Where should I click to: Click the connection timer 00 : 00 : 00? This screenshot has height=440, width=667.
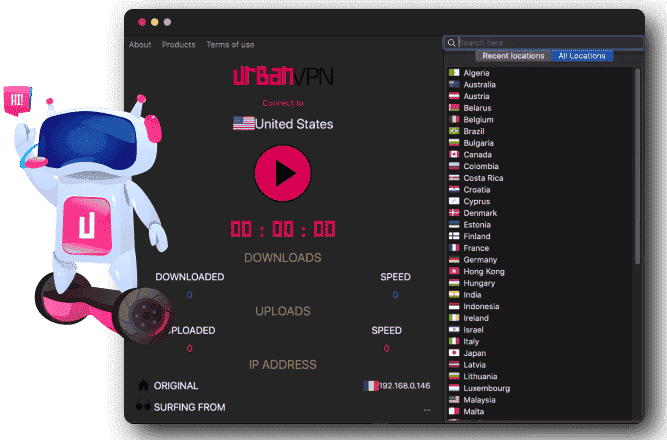(283, 229)
